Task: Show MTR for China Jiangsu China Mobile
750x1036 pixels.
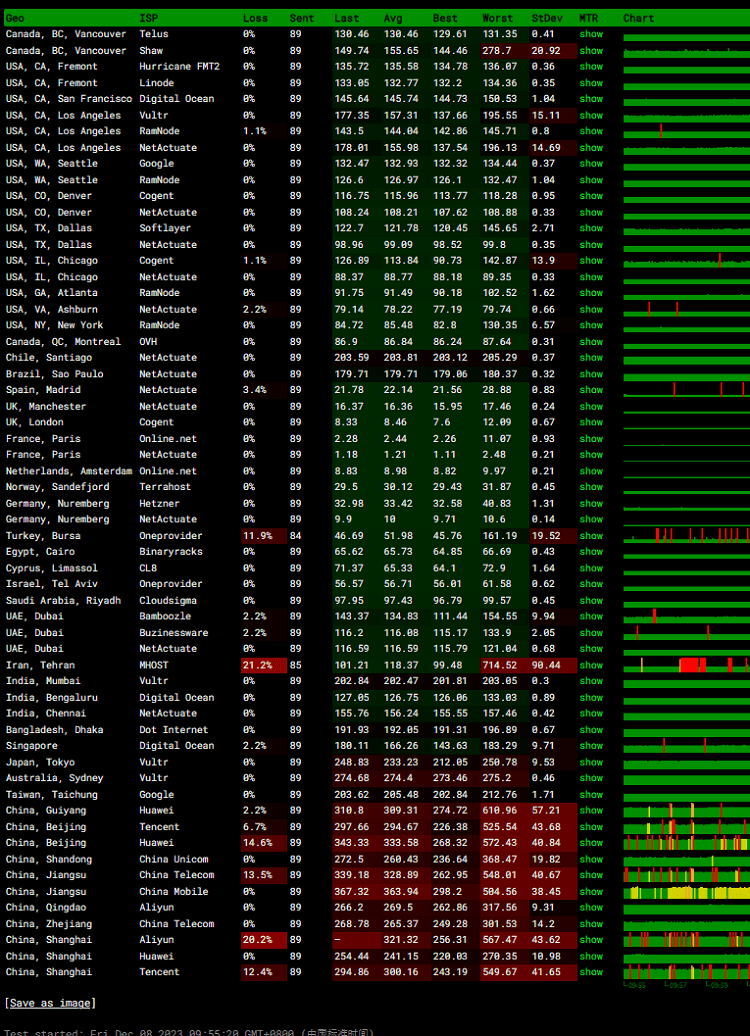Action: pyautogui.click(x=591, y=891)
